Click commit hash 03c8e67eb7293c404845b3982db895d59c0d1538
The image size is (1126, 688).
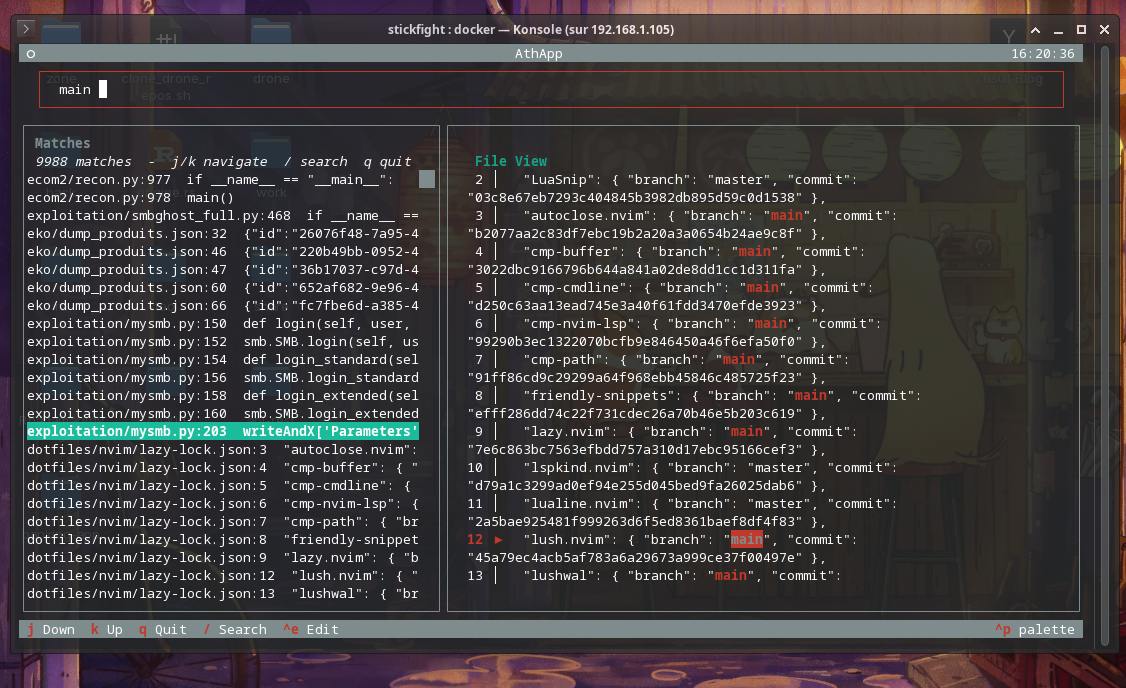[x=635, y=197]
